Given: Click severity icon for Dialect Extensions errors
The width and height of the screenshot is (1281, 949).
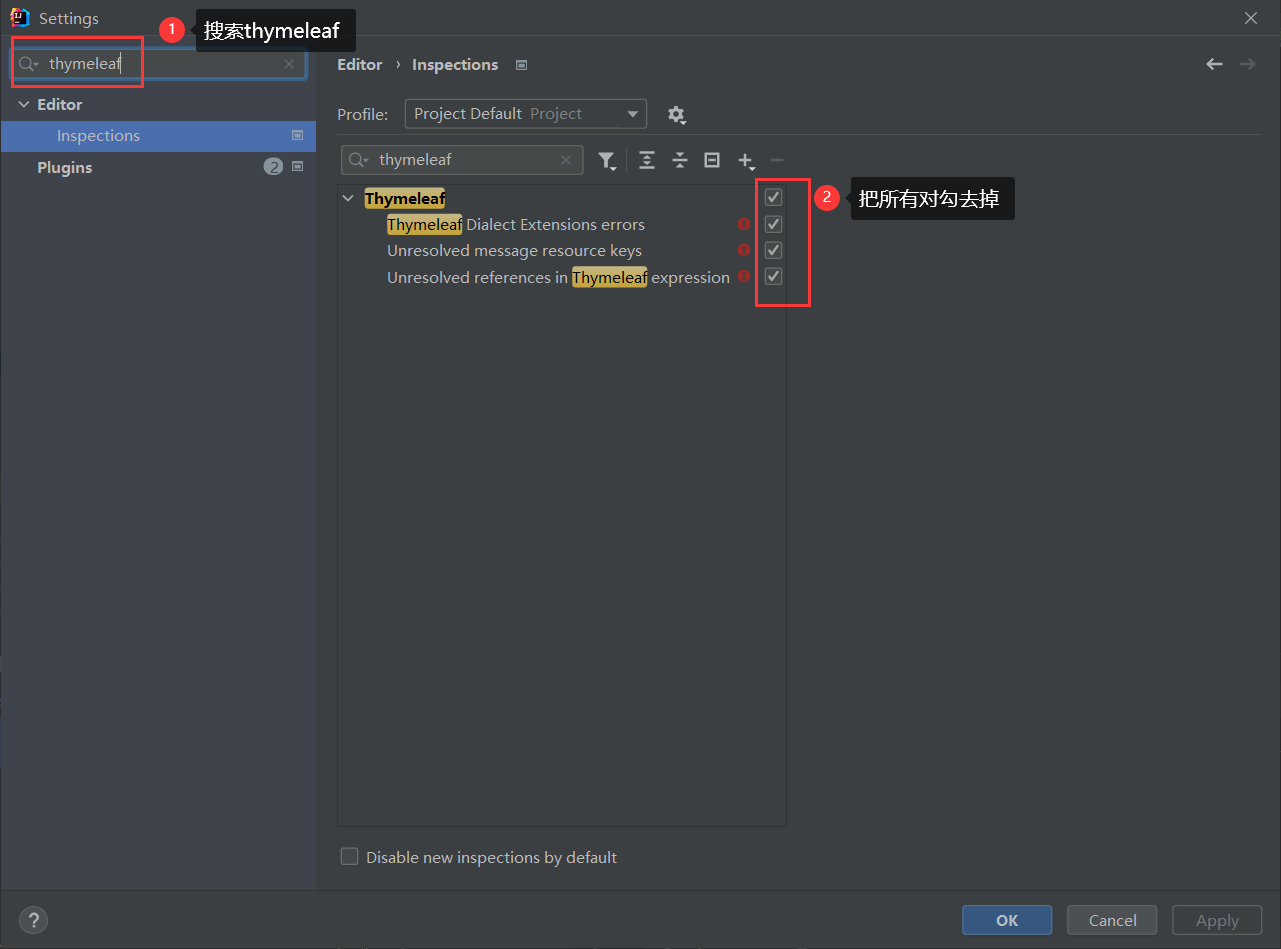Looking at the screenshot, I should click(744, 224).
